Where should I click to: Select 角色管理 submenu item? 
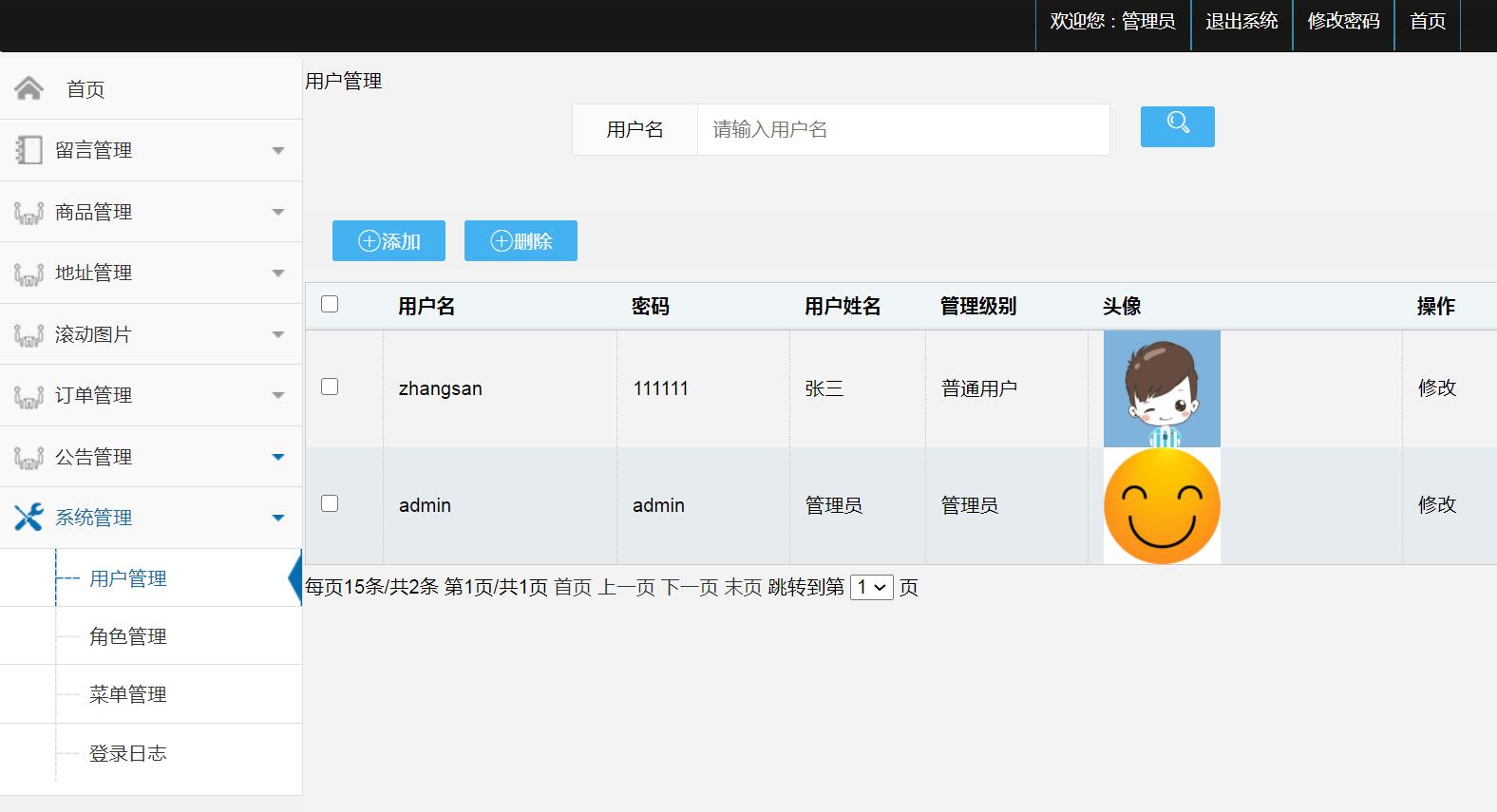[128, 636]
